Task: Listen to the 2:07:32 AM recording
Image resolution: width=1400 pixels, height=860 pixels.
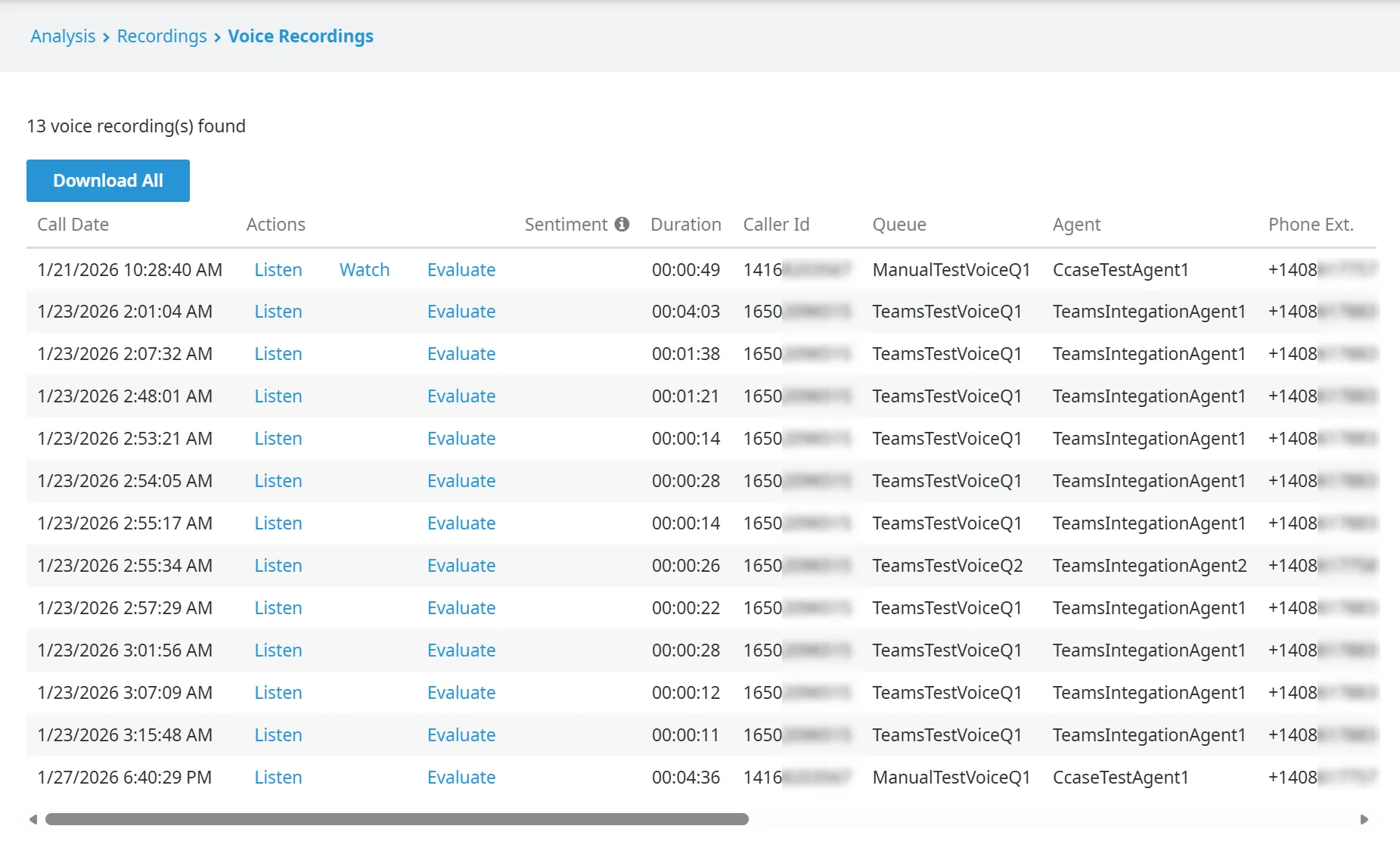Action: pos(278,354)
